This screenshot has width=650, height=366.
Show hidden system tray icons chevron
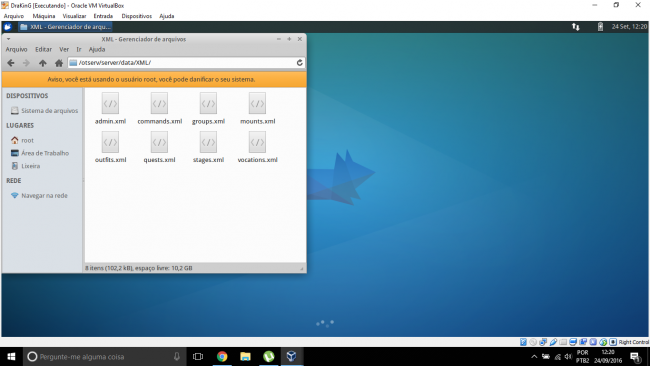[534, 356]
